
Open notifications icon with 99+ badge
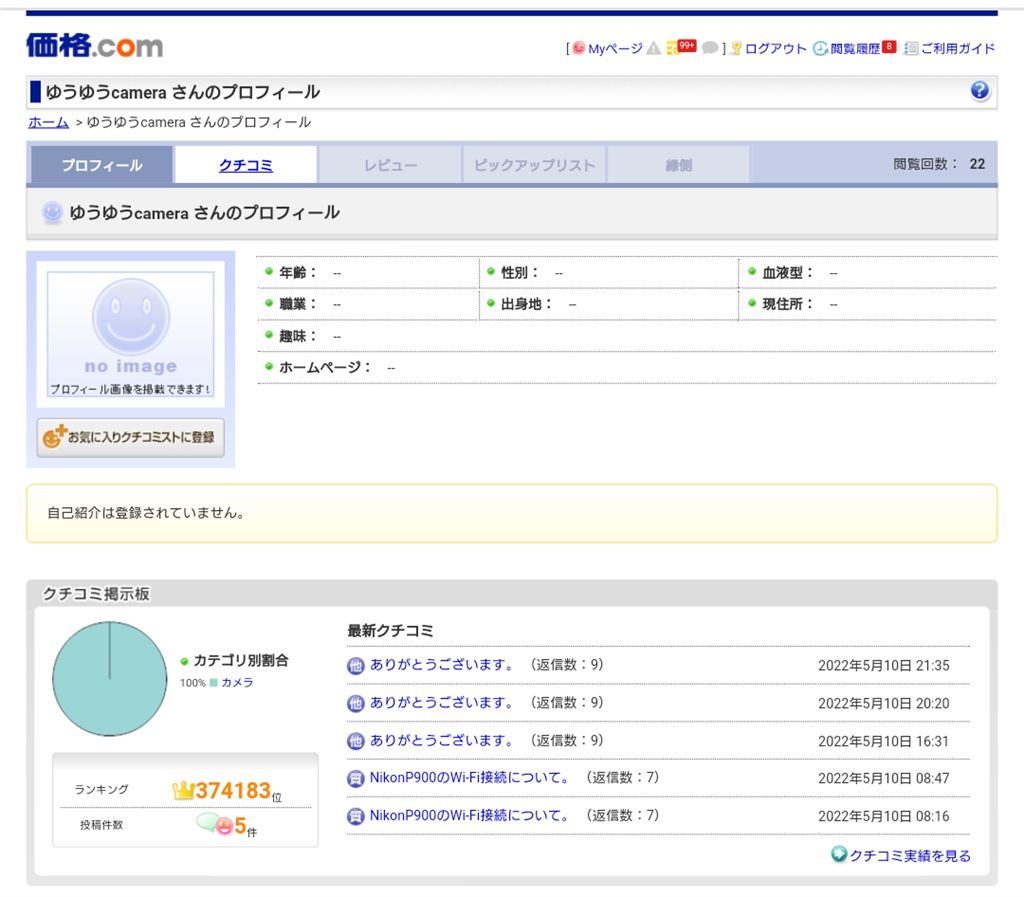(681, 48)
